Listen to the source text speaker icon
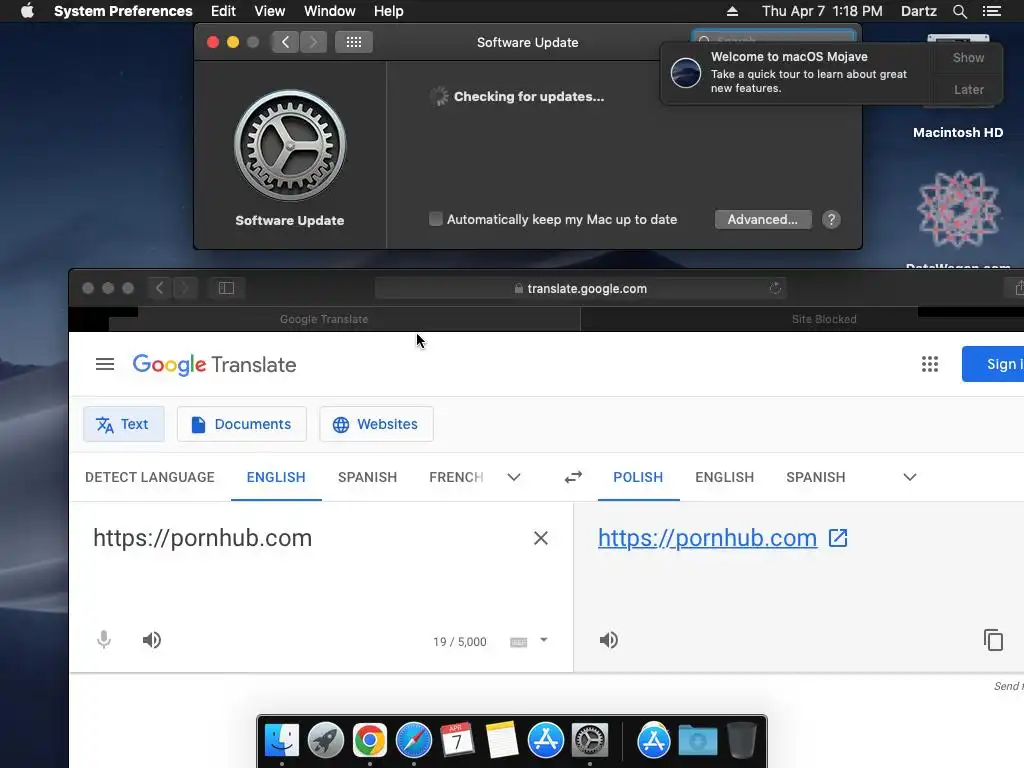Viewport: 1024px width, 768px height. coord(152,640)
